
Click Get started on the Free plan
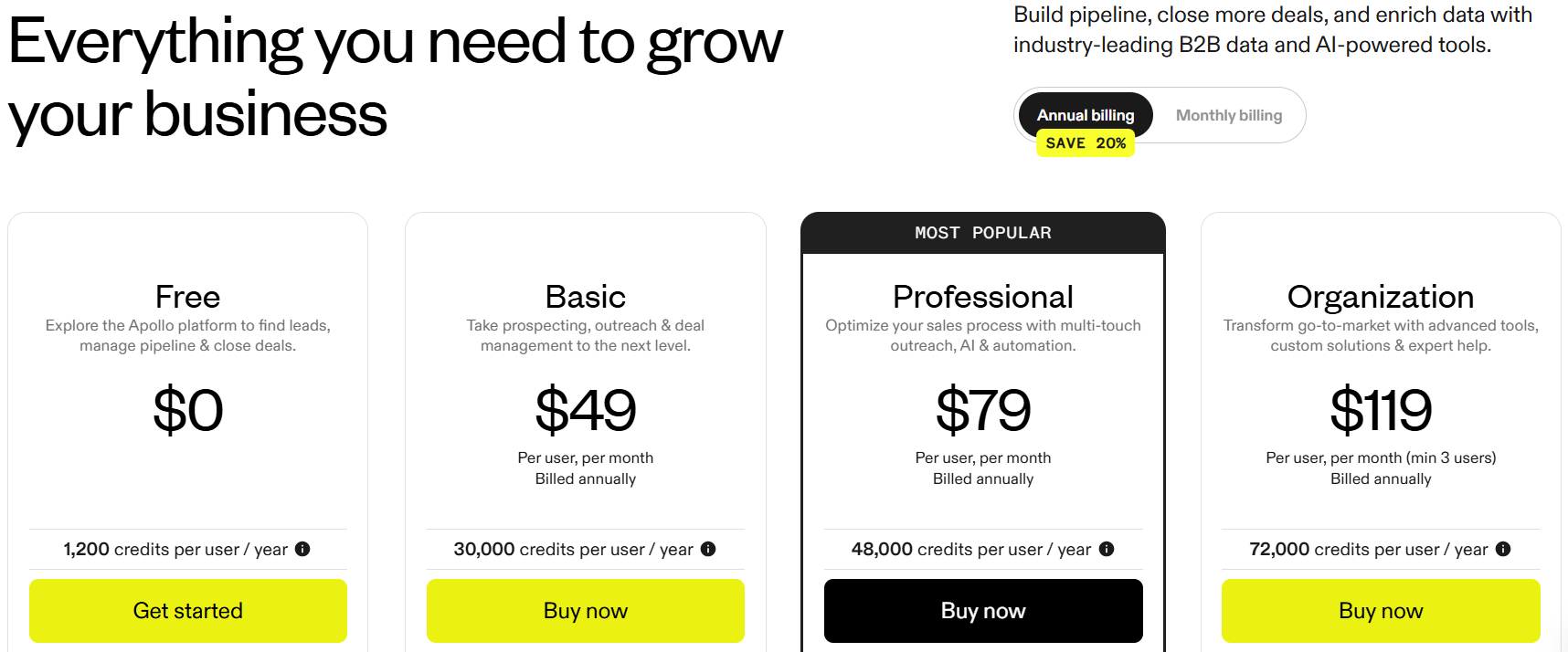[187, 610]
